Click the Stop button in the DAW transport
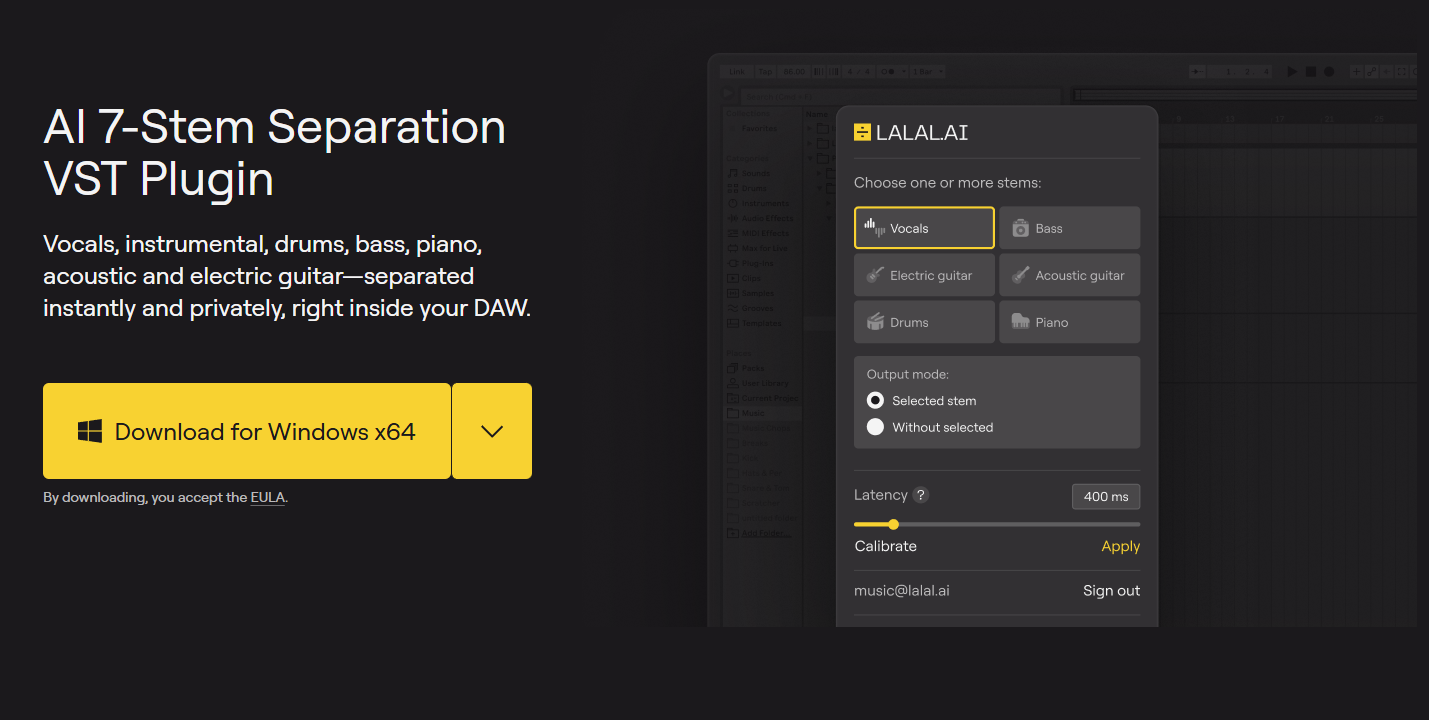1429x720 pixels. pos(1311,72)
